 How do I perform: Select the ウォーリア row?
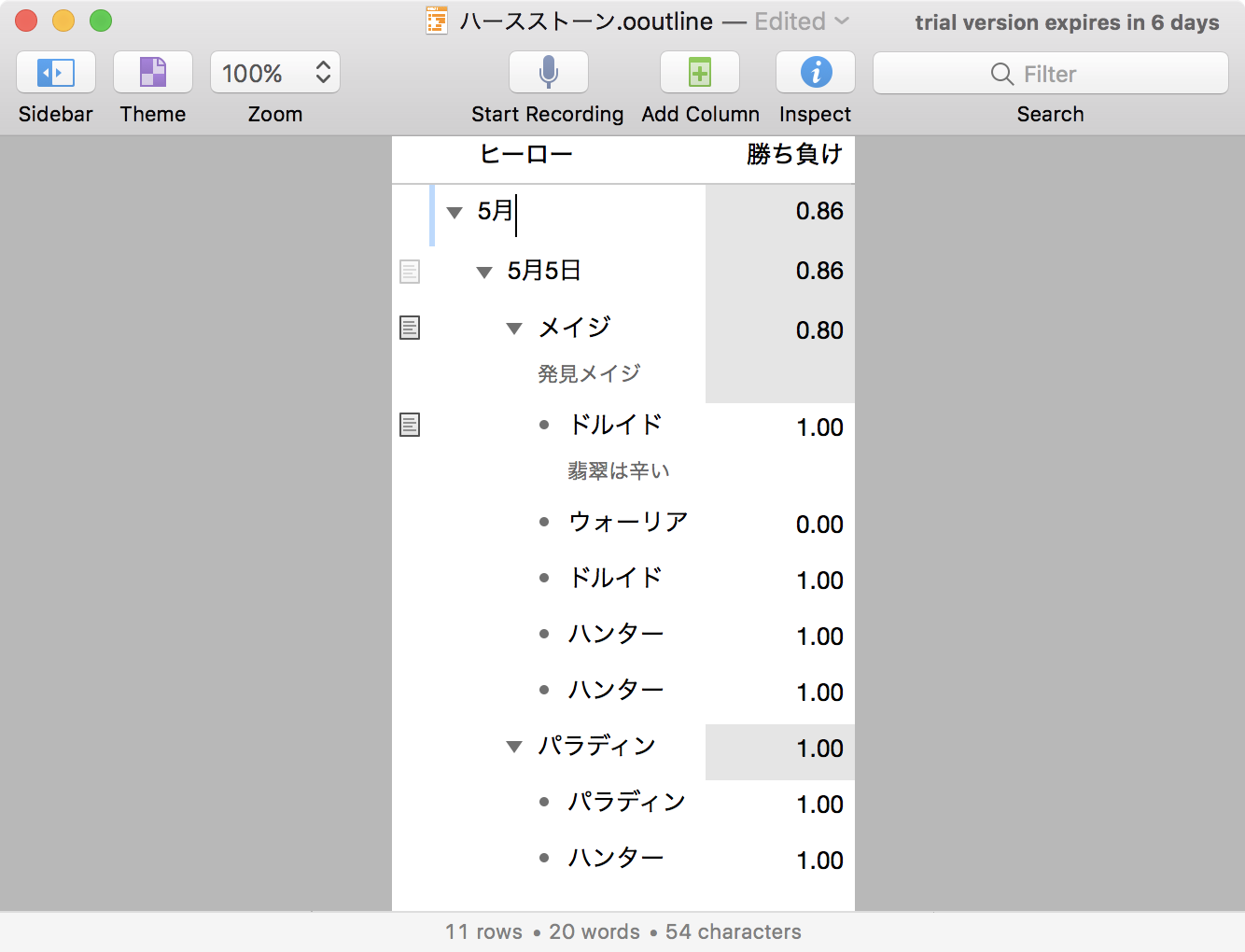[x=628, y=523]
